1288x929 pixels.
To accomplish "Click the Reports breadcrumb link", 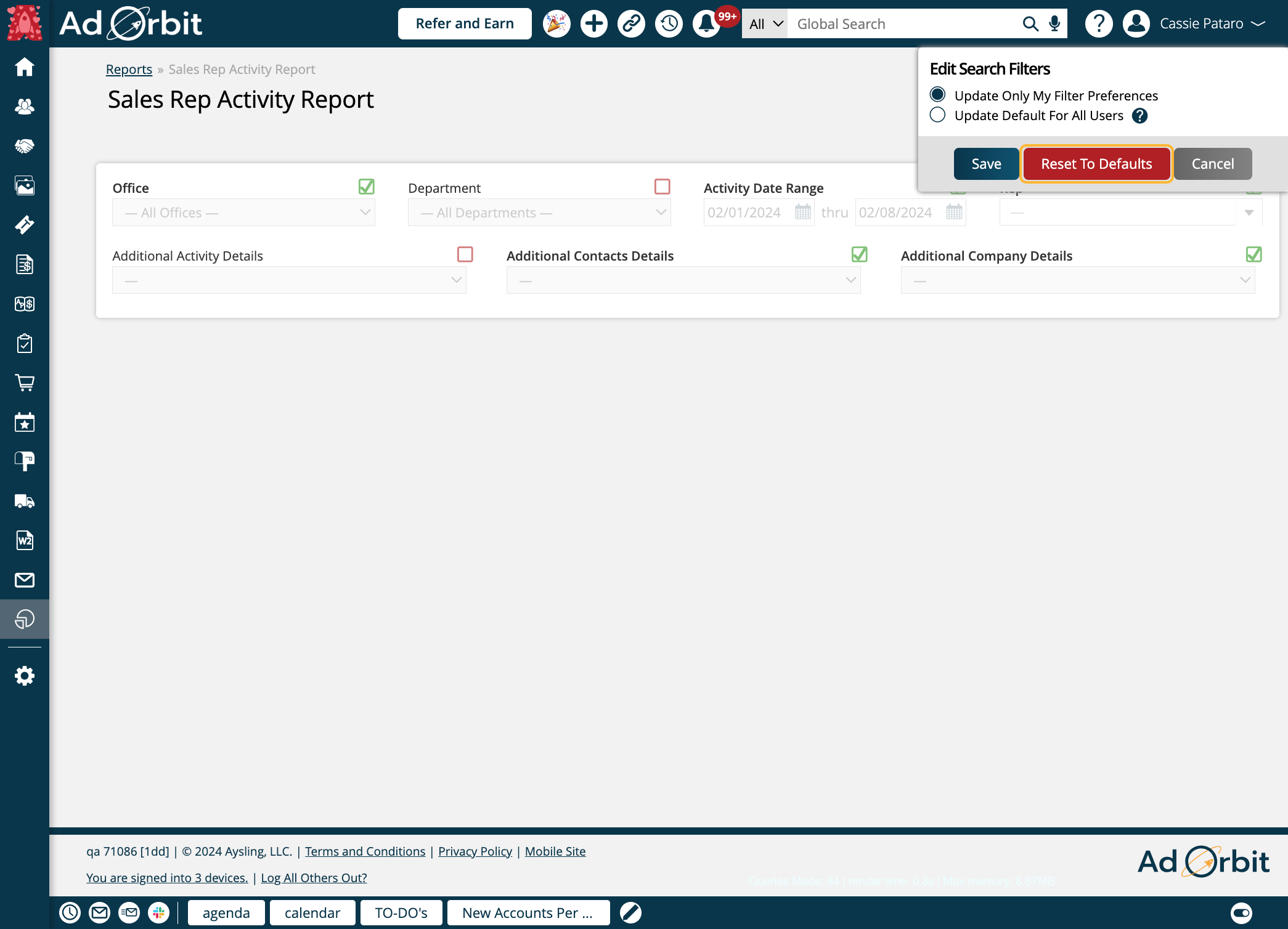I will pyautogui.click(x=129, y=70).
